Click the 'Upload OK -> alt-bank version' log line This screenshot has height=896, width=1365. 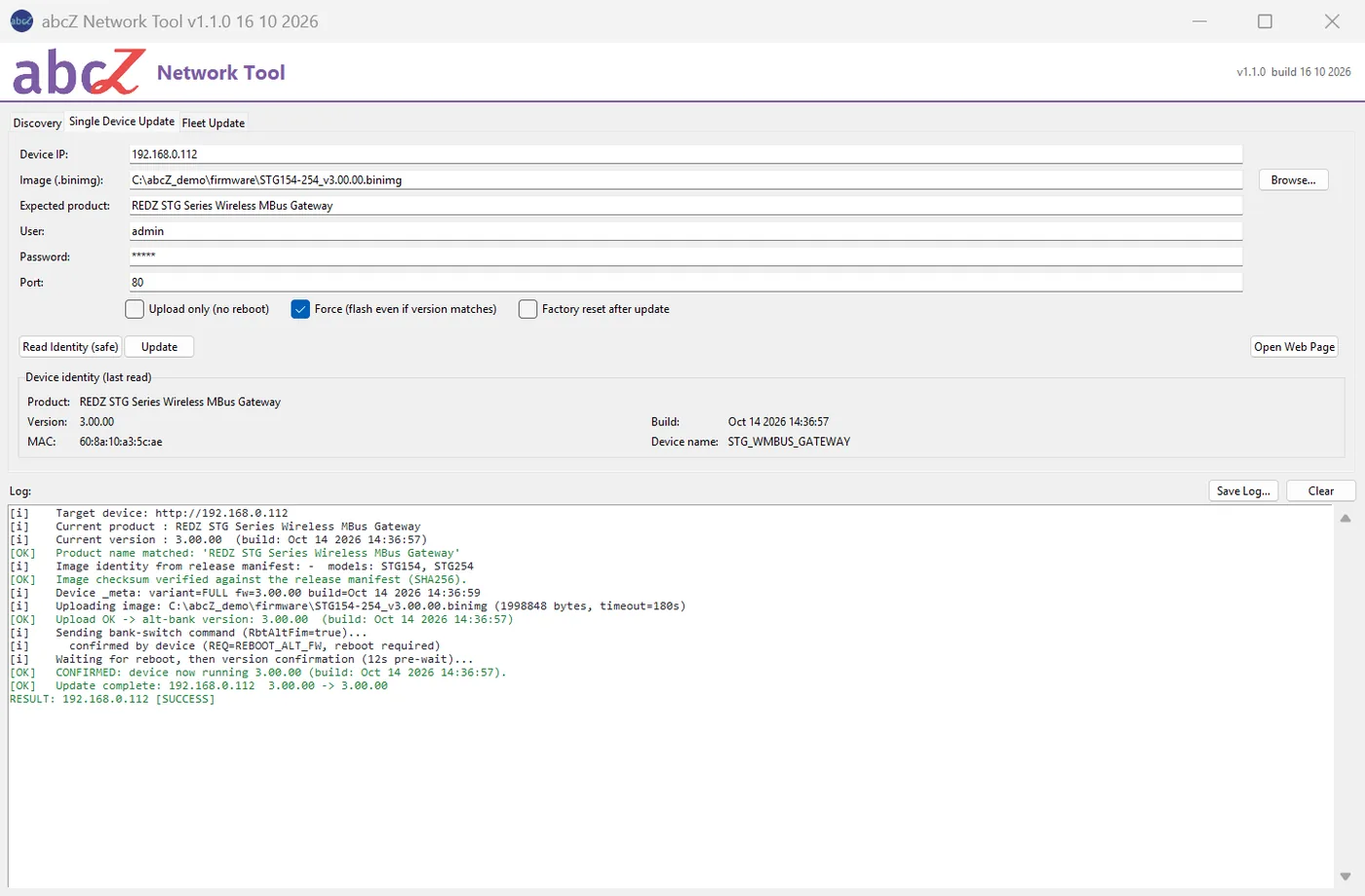click(x=261, y=619)
